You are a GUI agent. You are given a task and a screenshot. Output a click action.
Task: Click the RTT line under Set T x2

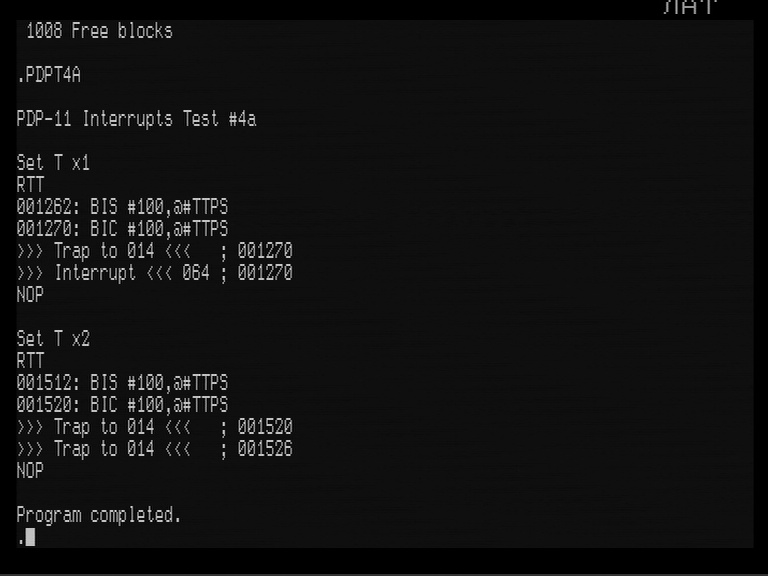click(x=31, y=361)
